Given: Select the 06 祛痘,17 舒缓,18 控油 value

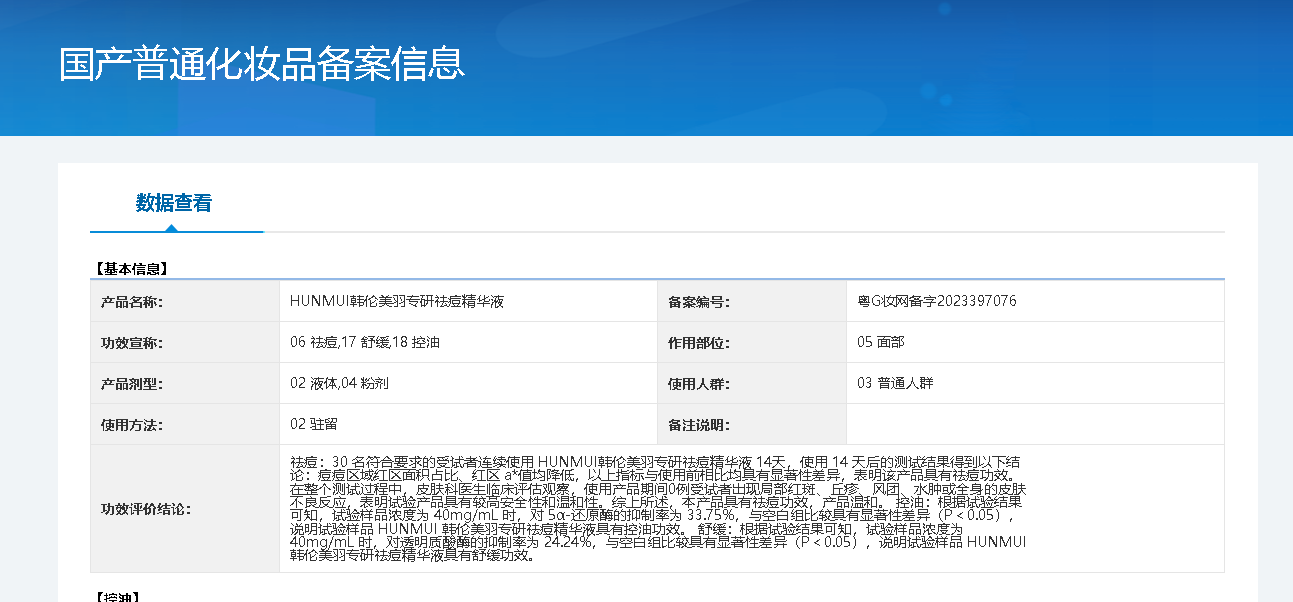Looking at the screenshot, I should pos(365,342).
